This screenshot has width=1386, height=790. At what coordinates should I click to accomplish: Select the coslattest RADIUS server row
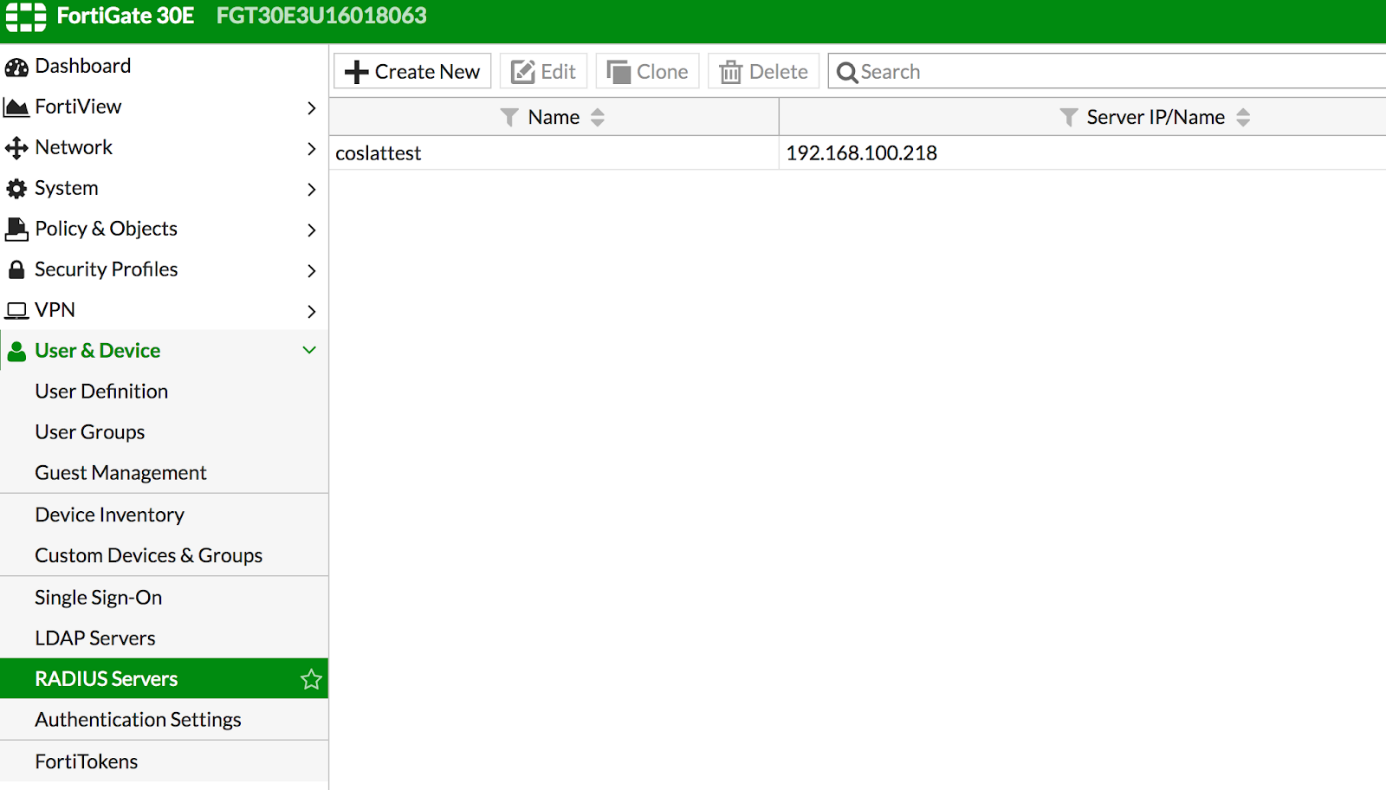[858, 153]
